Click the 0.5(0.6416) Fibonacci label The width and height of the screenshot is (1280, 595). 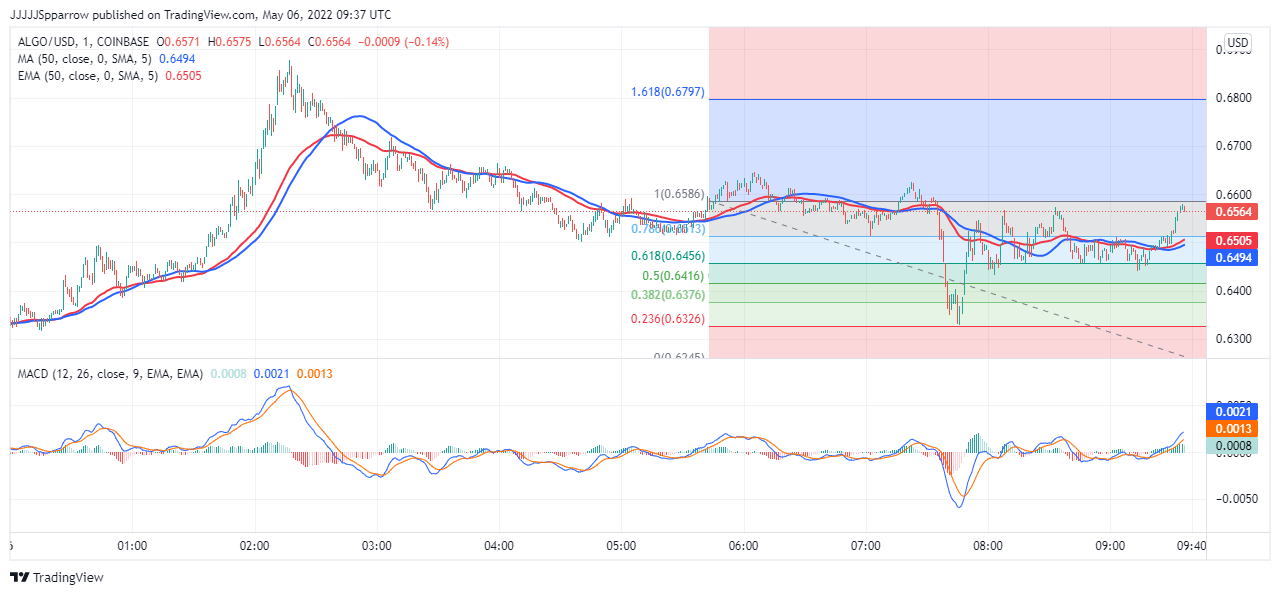(x=673, y=276)
